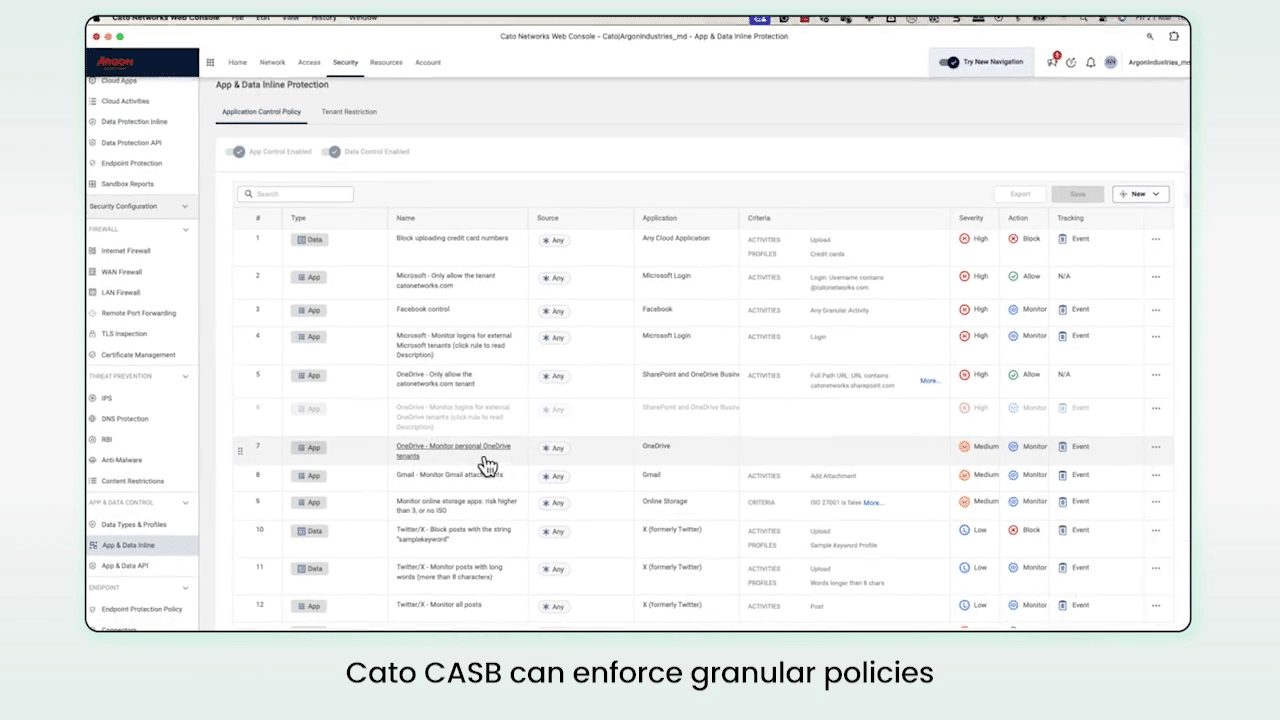Open Window in the macOS menu bar
The image size is (1280, 720).
[363, 18]
